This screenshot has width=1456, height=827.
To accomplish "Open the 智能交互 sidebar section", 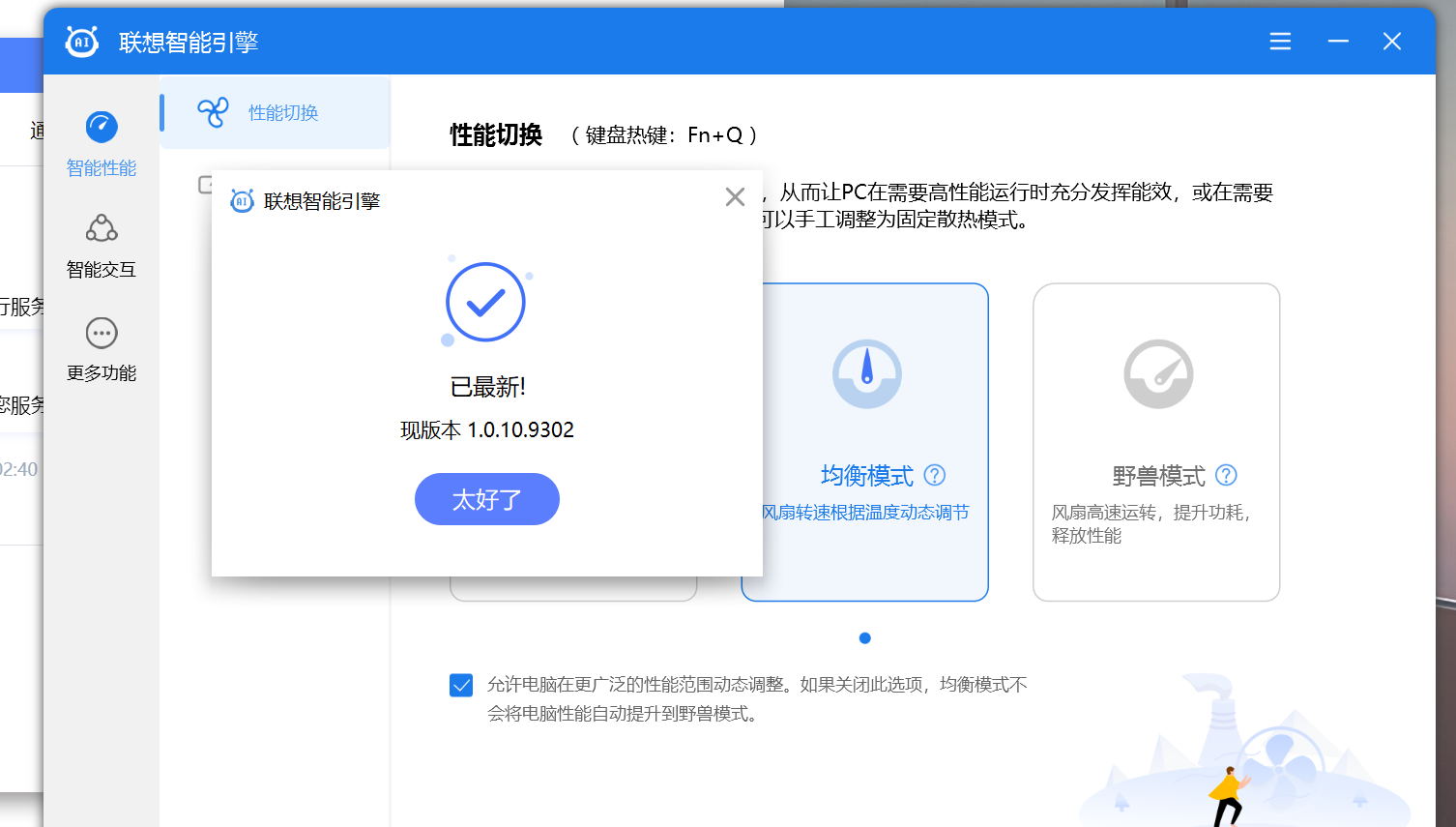I will [102, 247].
